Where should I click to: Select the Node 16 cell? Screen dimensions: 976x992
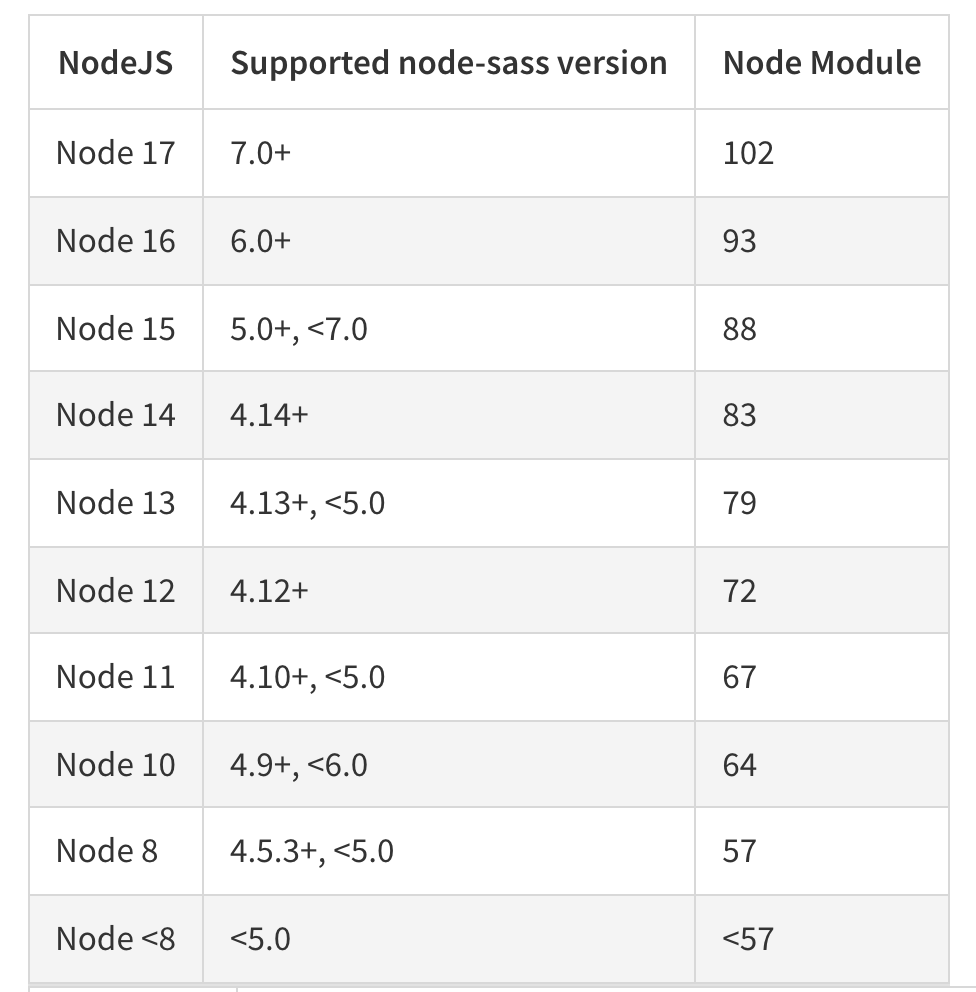tap(116, 241)
